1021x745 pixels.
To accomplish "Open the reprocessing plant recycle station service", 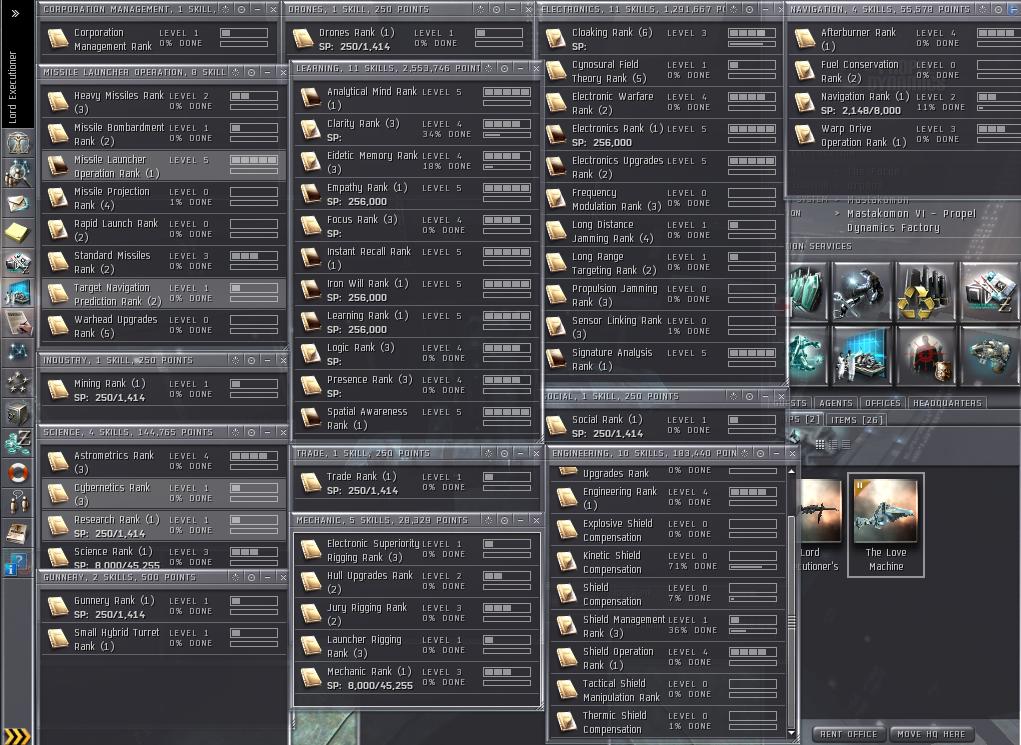I will (x=925, y=292).
